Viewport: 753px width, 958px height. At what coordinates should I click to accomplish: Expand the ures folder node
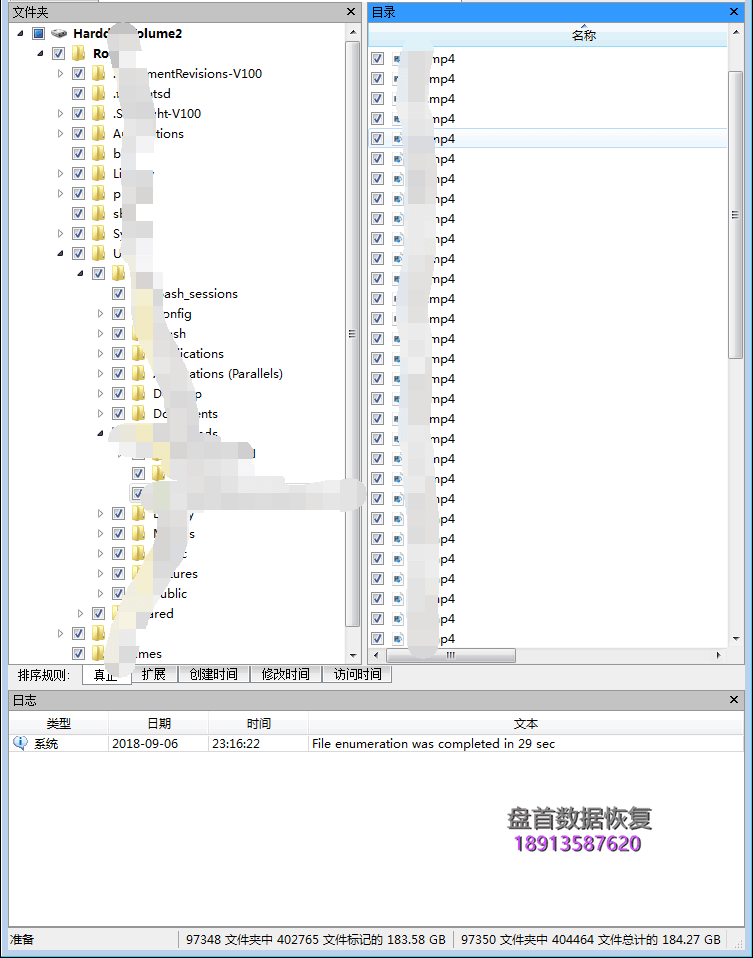pyautogui.click(x=100, y=573)
